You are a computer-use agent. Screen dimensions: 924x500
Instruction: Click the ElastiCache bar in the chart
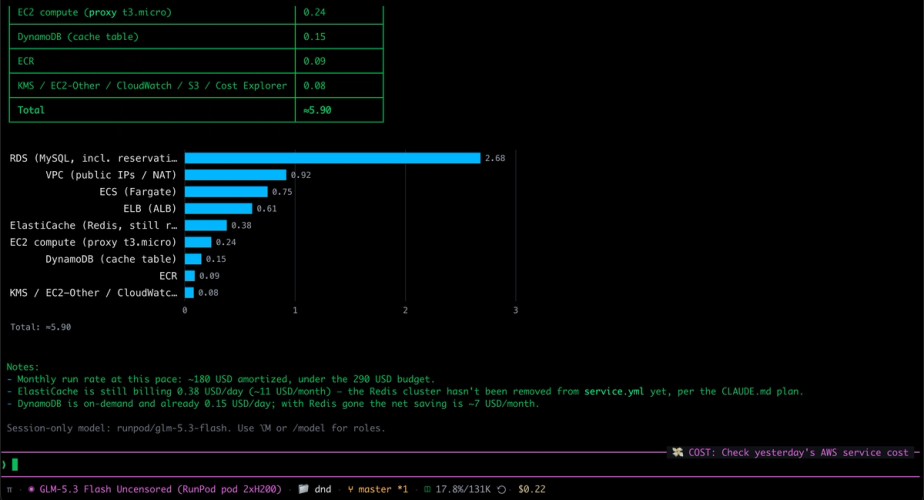pos(206,225)
